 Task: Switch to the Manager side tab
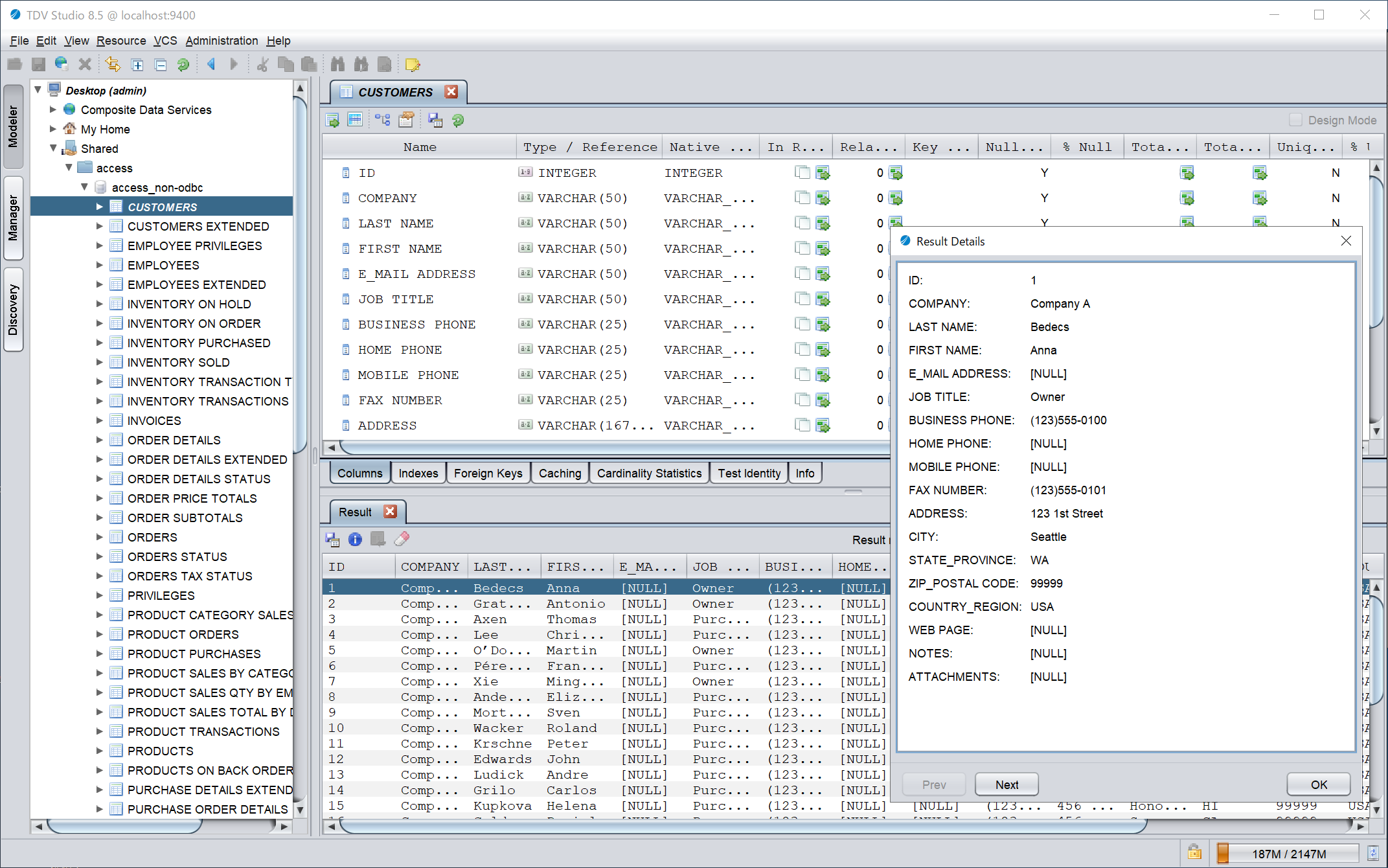(x=13, y=218)
